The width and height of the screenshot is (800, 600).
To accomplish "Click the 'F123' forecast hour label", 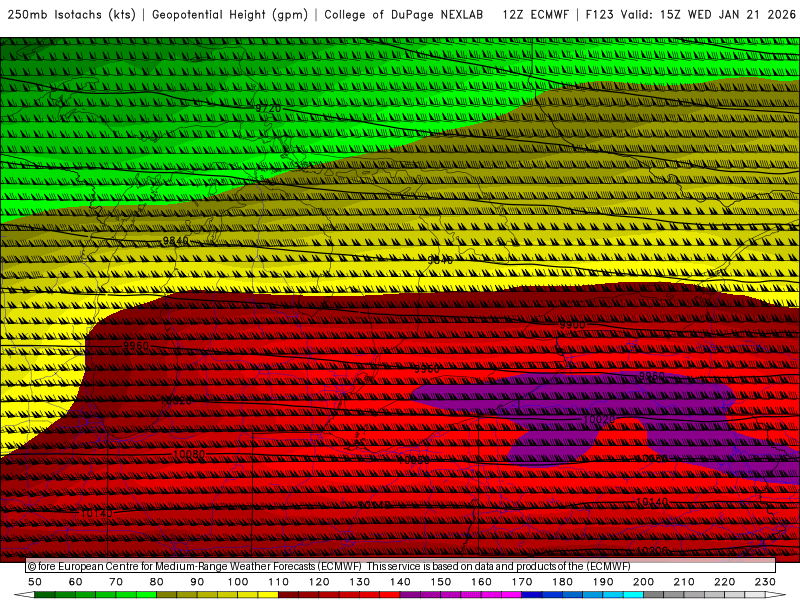I will pos(599,15).
